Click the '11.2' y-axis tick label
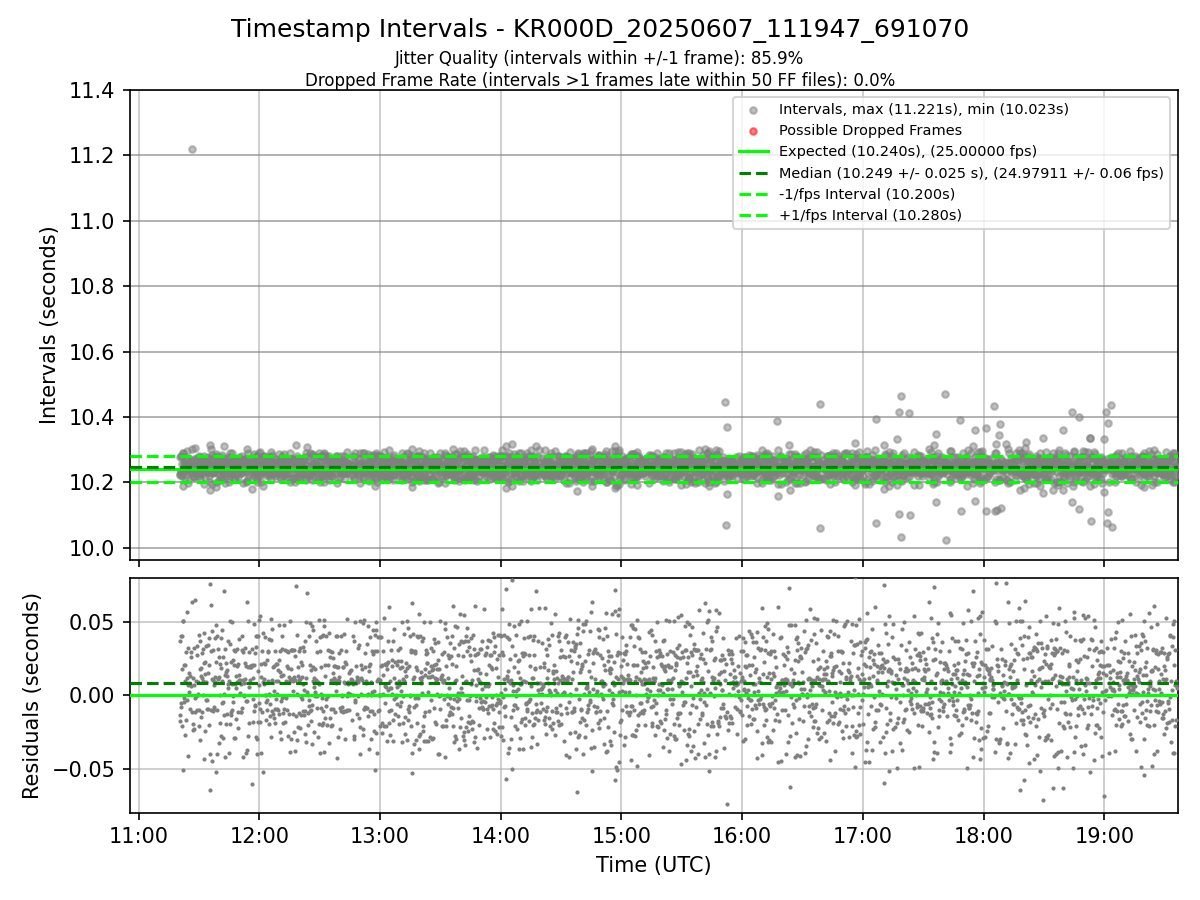 pyautogui.click(x=91, y=156)
